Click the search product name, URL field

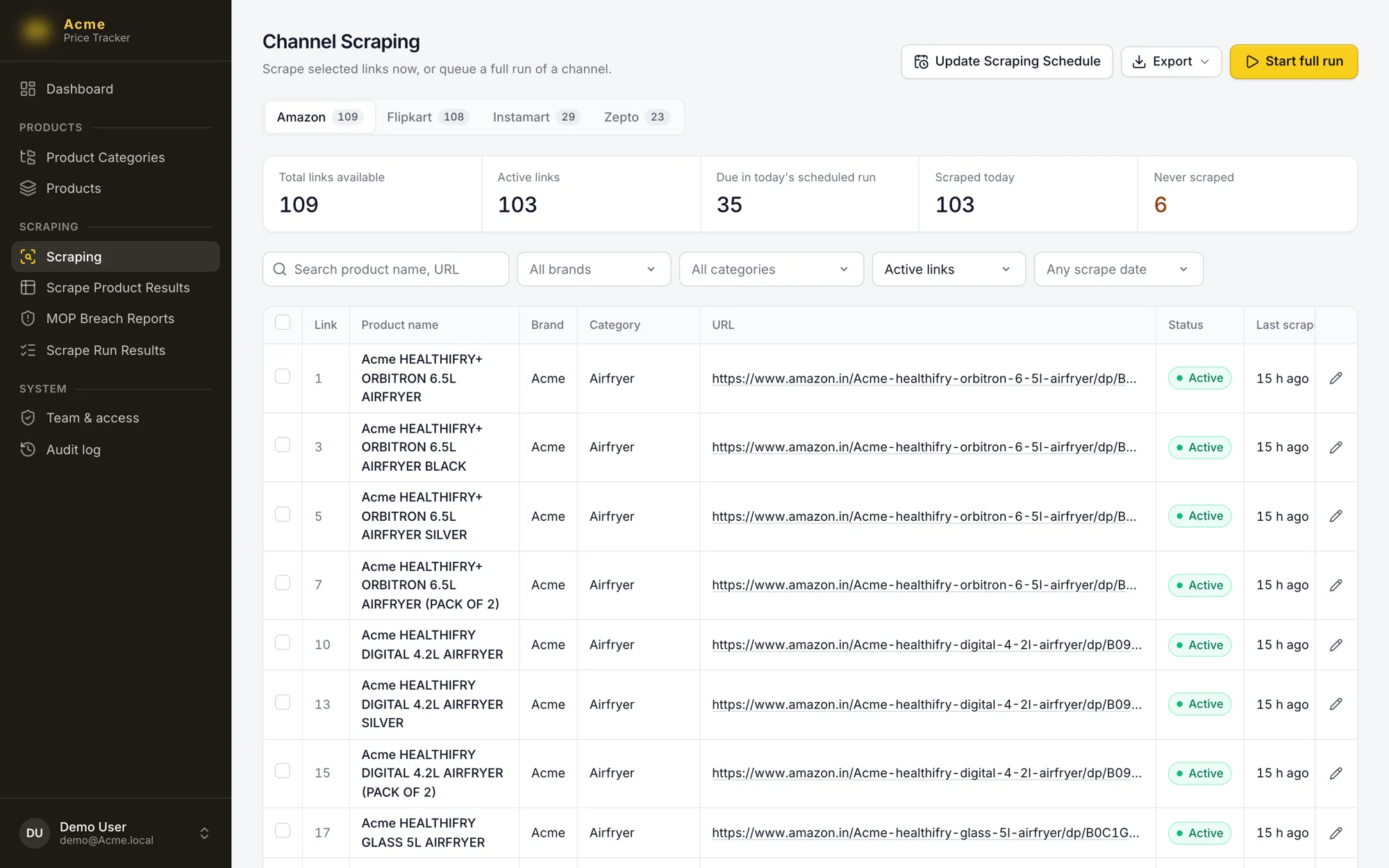click(x=385, y=269)
